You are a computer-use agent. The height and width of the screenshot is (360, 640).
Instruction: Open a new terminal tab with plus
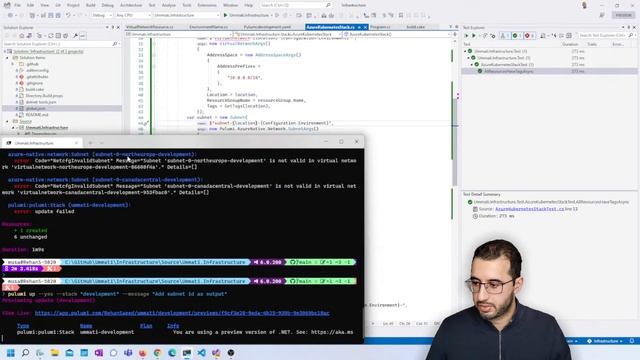91,143
